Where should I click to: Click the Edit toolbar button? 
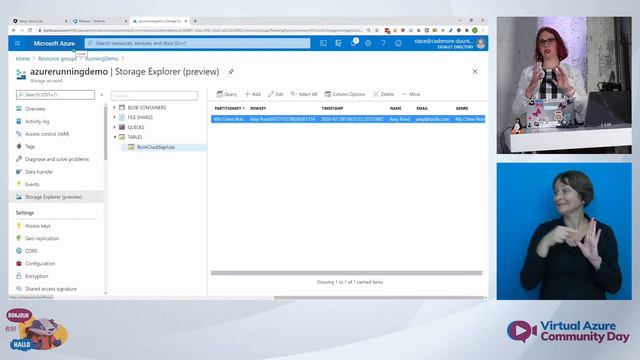click(276, 94)
